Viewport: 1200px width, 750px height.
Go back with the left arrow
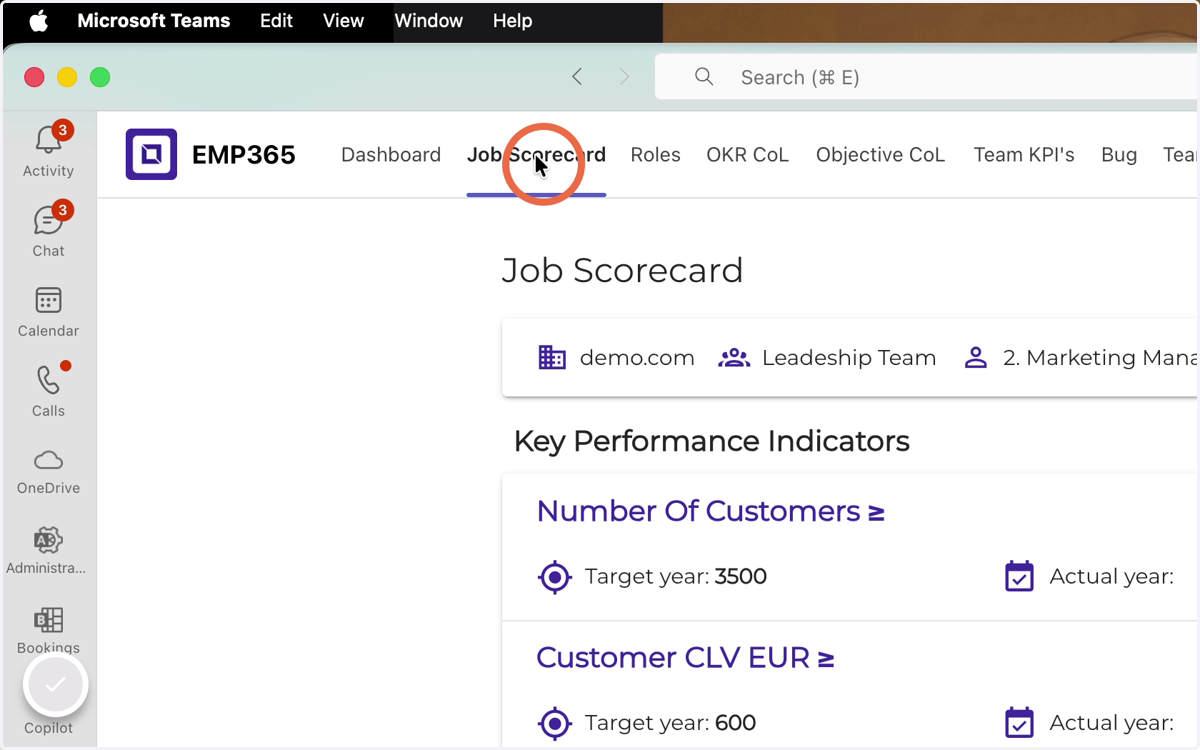pos(577,77)
